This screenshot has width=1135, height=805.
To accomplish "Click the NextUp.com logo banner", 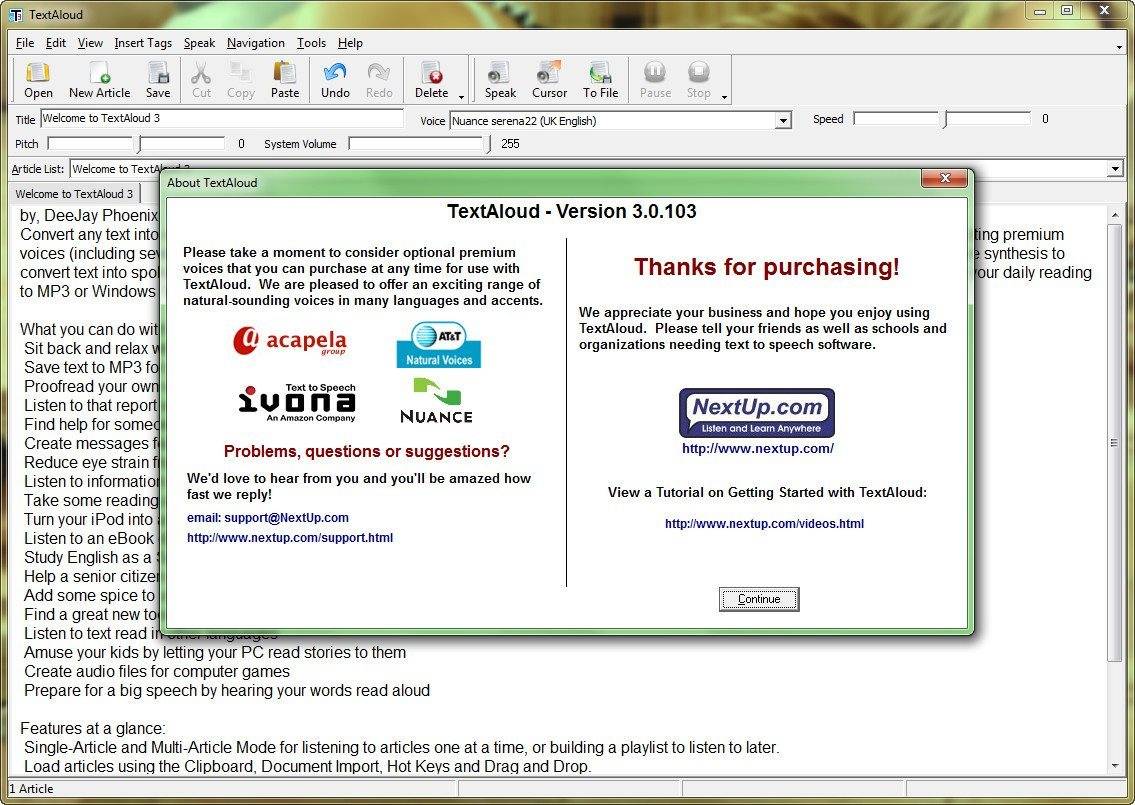I will coord(756,413).
